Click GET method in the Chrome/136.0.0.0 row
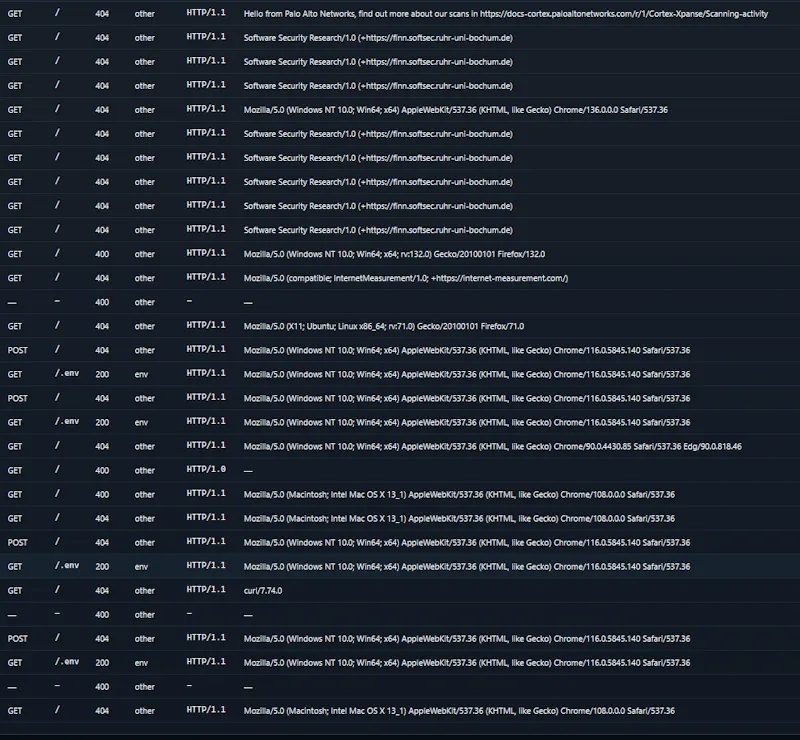Viewport: 800px width, 740px height. pyautogui.click(x=15, y=110)
